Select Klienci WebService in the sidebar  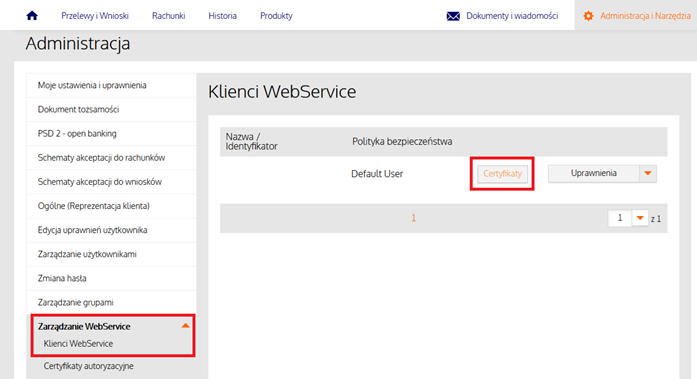[78, 343]
